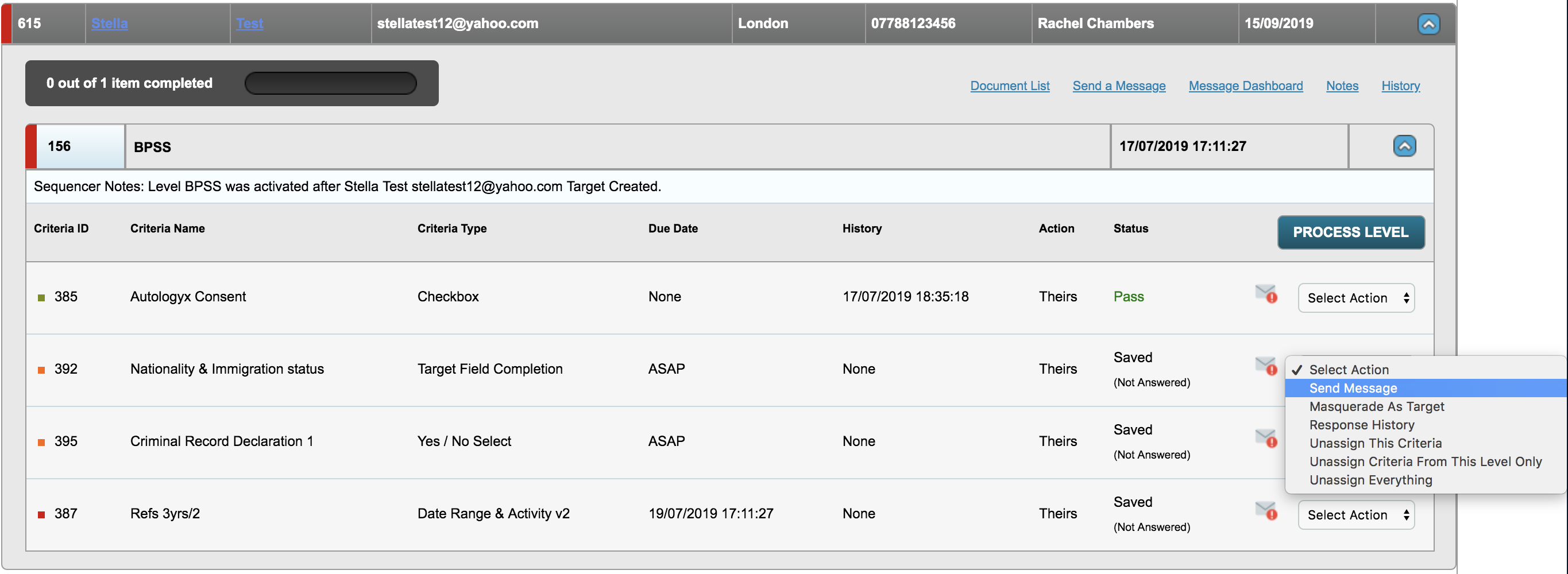Click the Sequencer Notes text line
This screenshot has height=574, width=1568.
[347, 186]
